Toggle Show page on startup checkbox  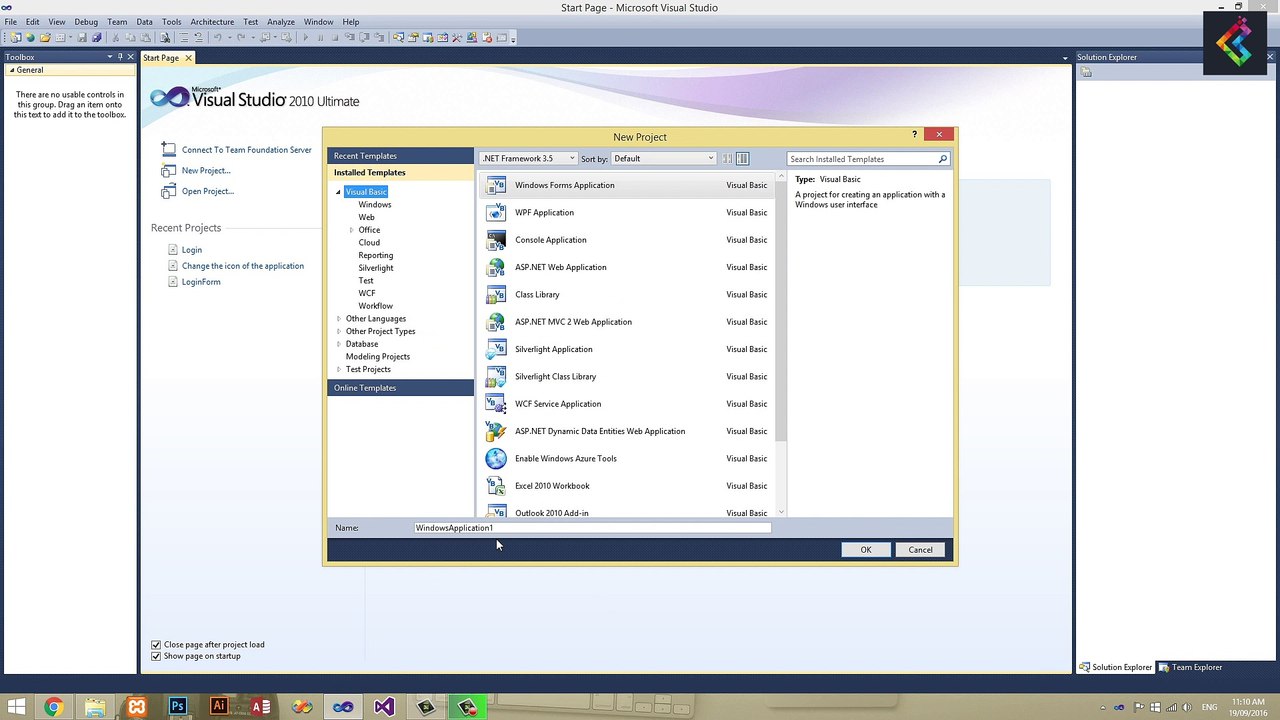(156, 656)
